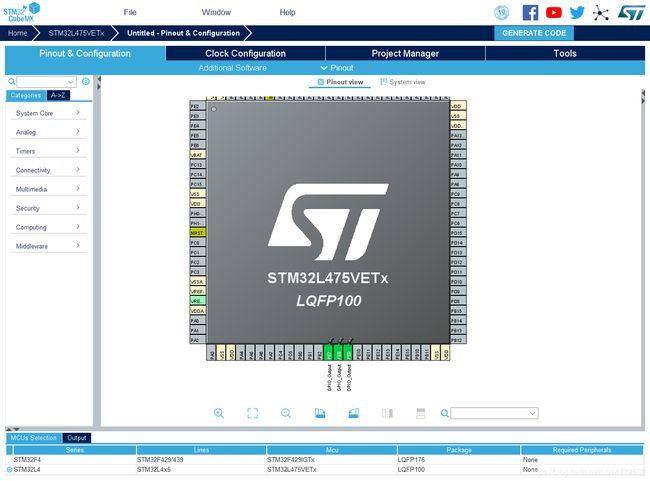This screenshot has height=481, width=650.
Task: Open the Twitter icon link
Action: point(577,12)
